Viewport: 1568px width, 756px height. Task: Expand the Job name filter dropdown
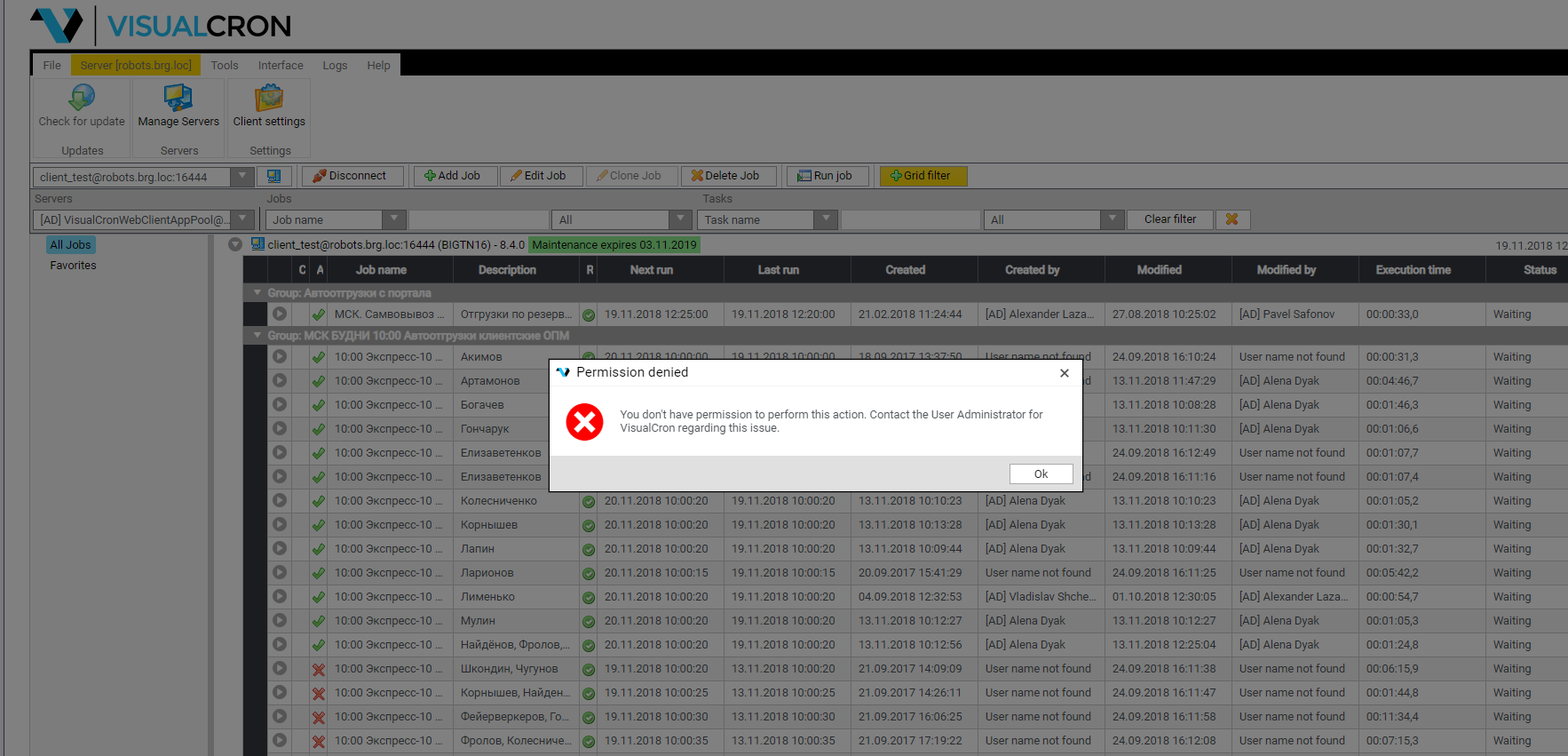point(393,219)
